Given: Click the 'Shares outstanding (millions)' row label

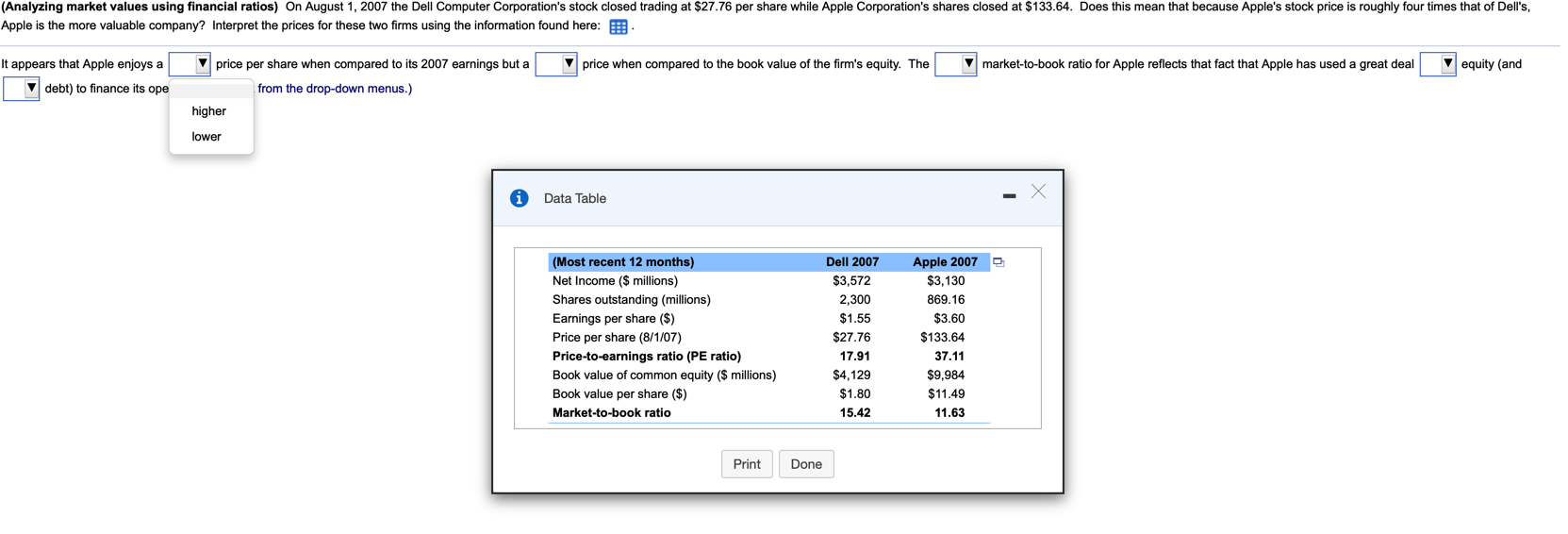Looking at the screenshot, I should (632, 300).
